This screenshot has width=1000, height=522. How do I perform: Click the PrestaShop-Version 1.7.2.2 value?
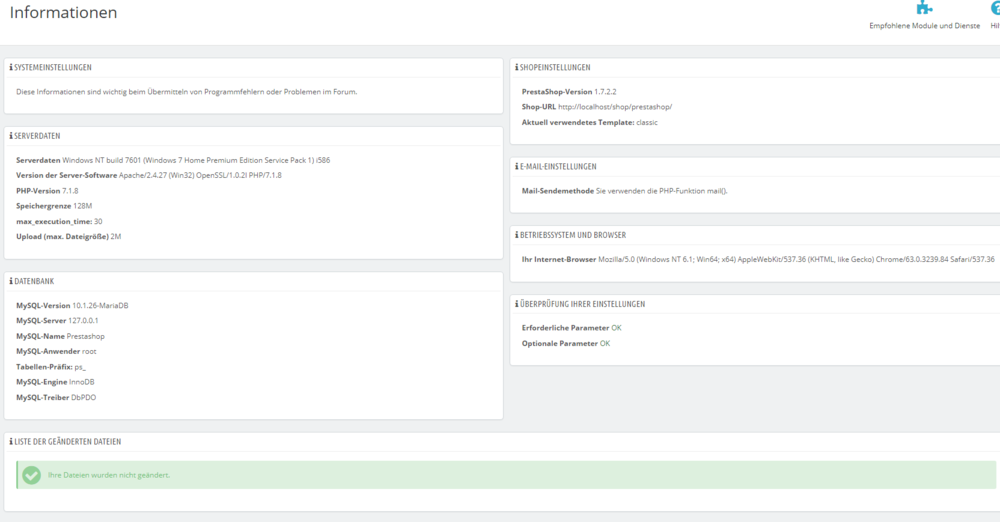coord(605,92)
